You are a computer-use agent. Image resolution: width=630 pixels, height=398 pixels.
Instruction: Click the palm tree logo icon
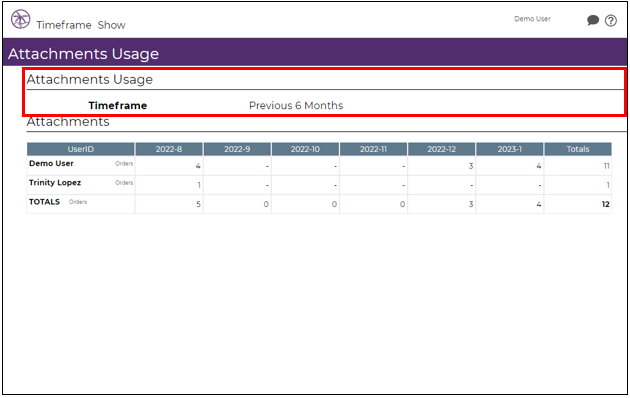[x=20, y=19]
